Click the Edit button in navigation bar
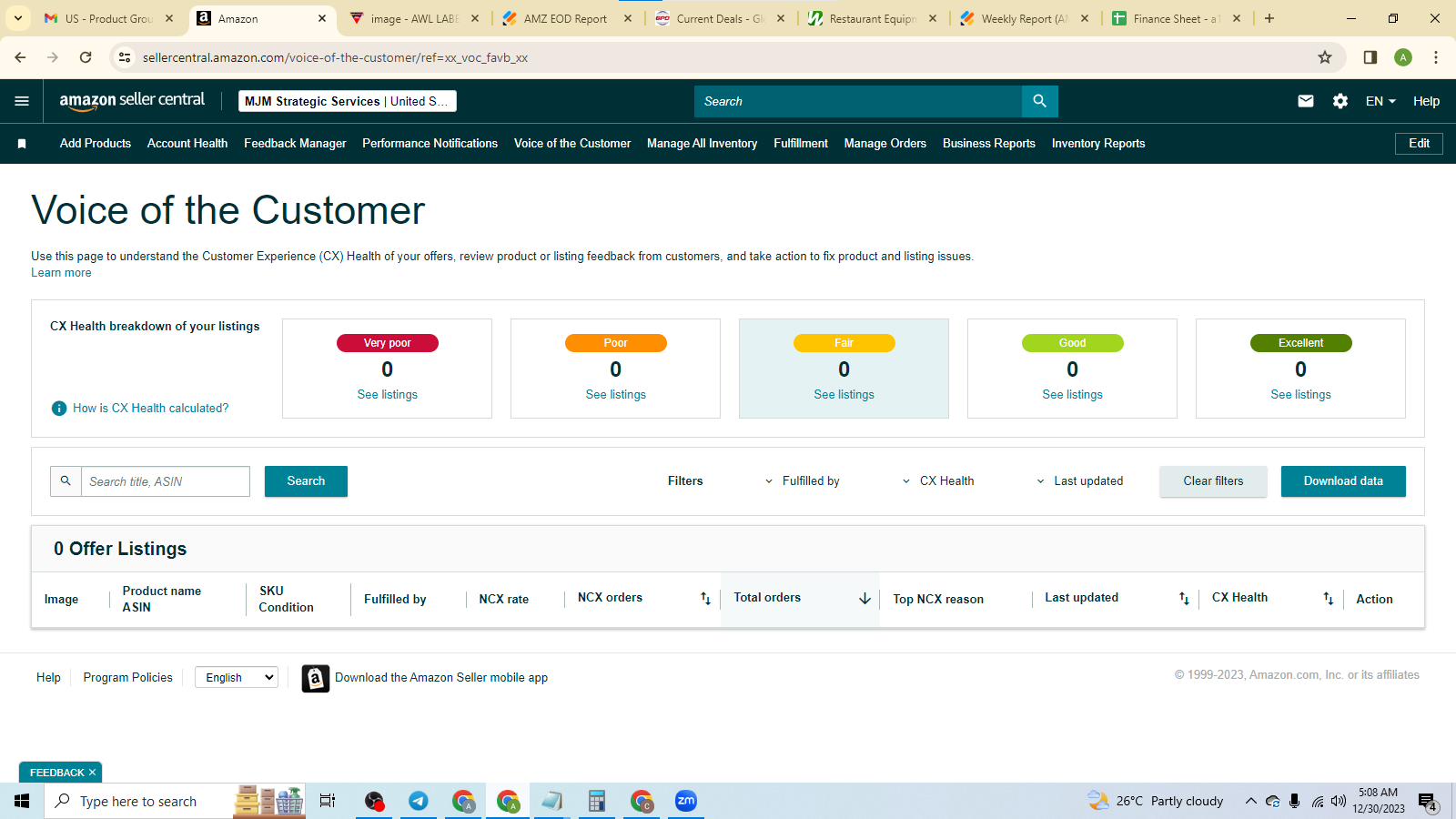Image resolution: width=1456 pixels, height=819 pixels. 1419,144
